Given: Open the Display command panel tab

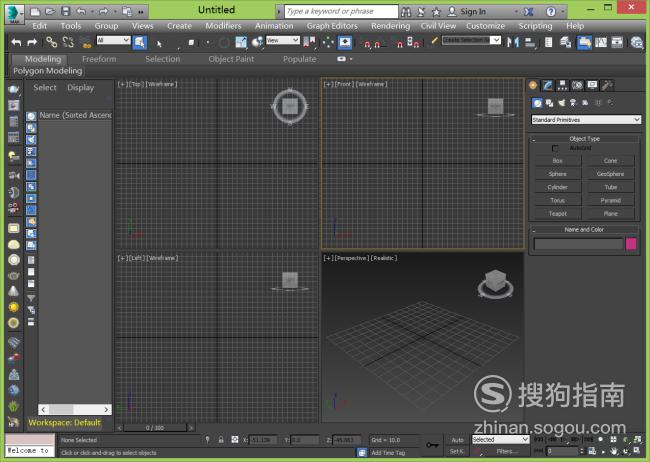Looking at the screenshot, I should [592, 85].
